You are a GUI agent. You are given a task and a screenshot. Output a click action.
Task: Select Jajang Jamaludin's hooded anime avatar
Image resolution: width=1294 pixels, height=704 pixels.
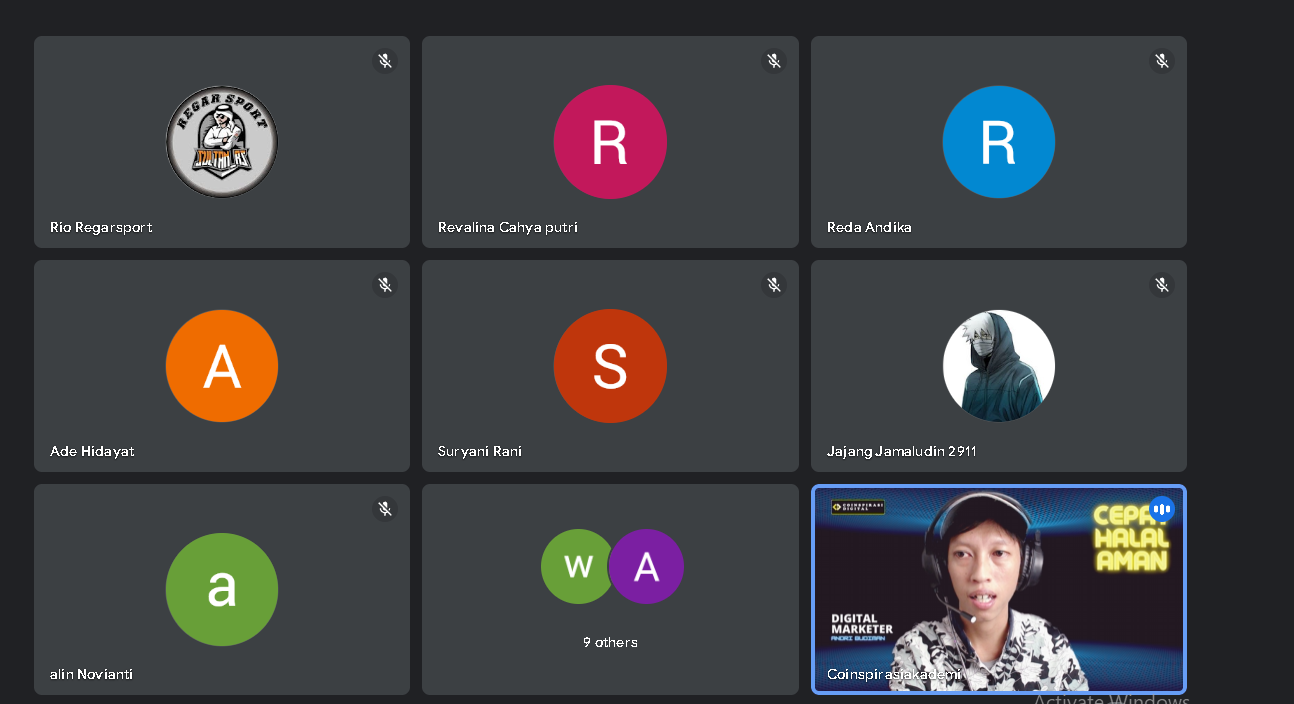pyautogui.click(x=998, y=366)
